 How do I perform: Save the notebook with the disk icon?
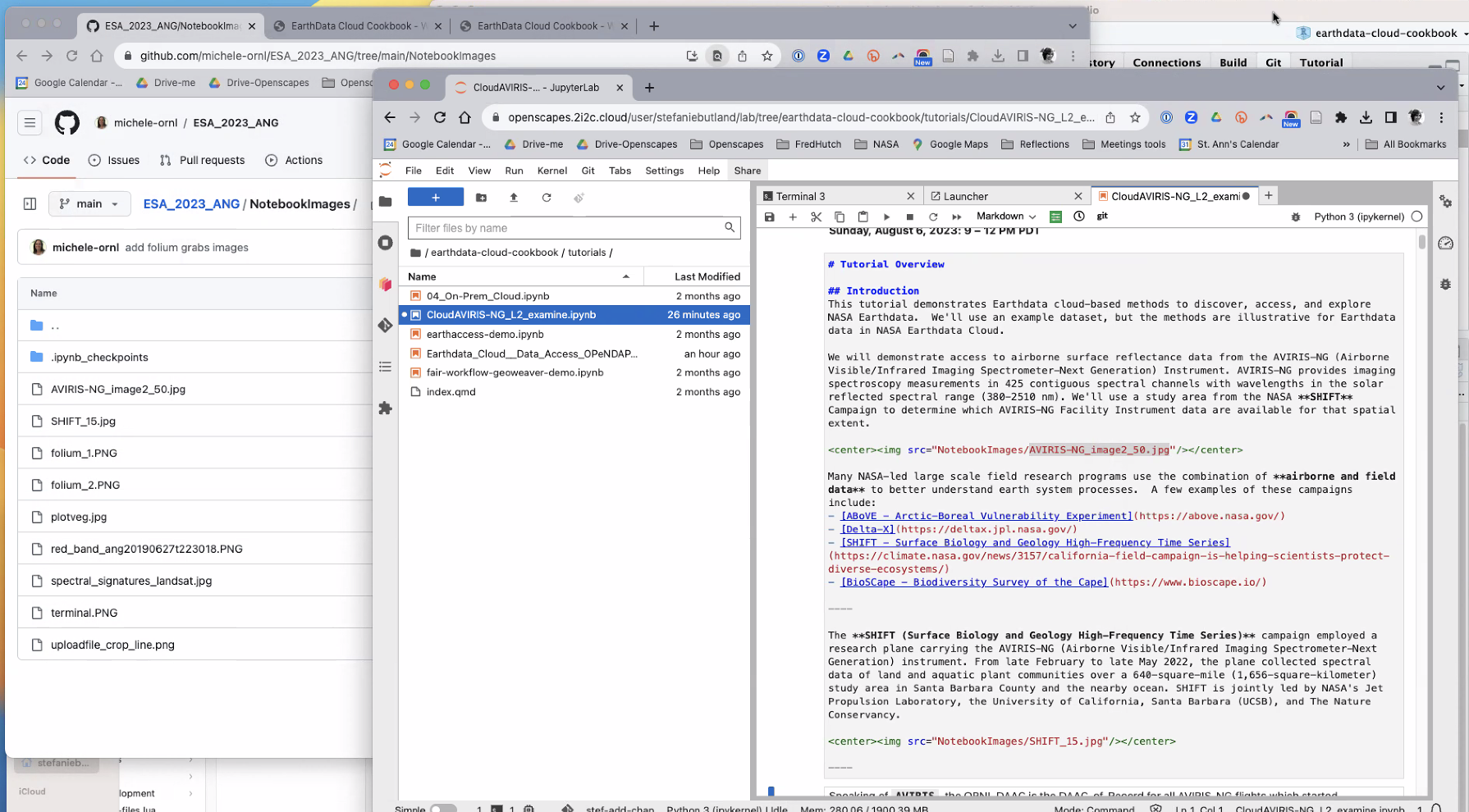(769, 217)
